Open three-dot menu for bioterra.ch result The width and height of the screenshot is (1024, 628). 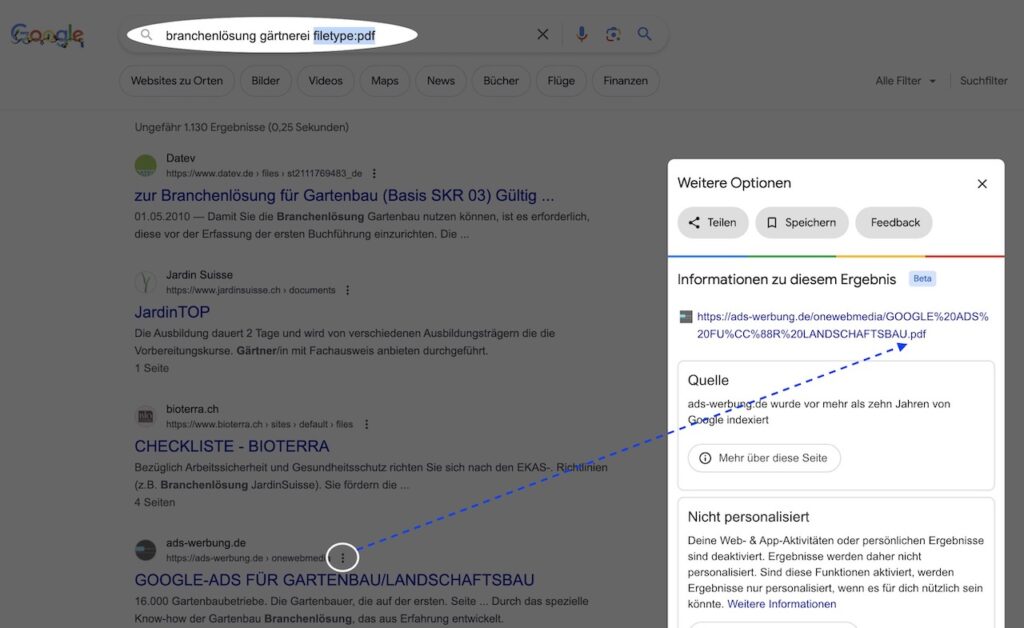pos(366,424)
